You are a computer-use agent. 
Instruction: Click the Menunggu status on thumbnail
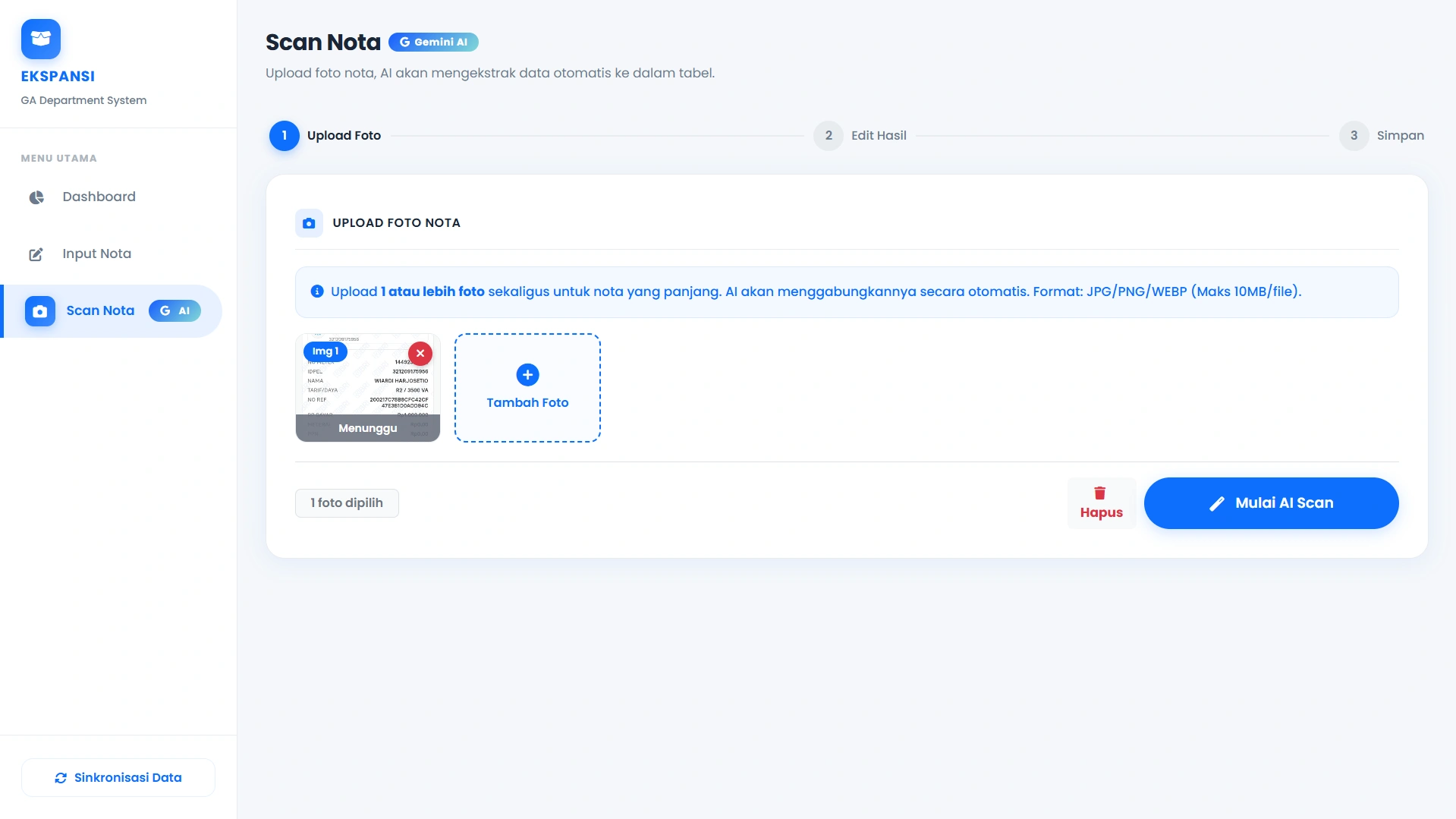coord(368,428)
